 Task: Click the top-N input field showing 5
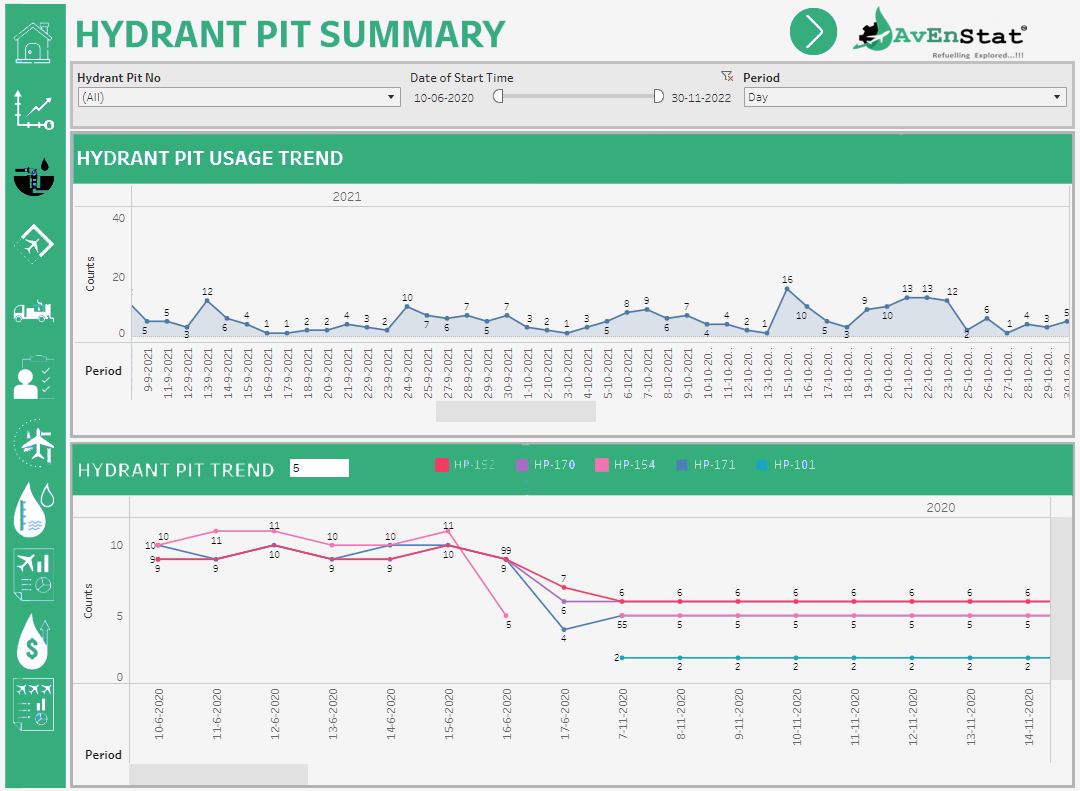[319, 468]
